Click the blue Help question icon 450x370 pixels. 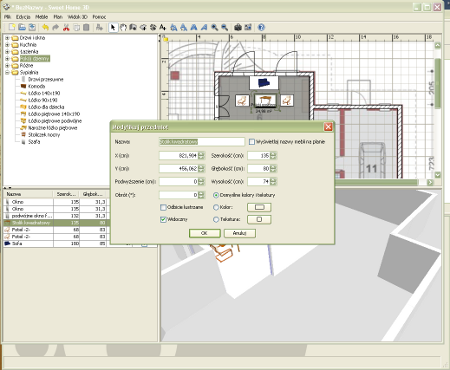[261, 27]
